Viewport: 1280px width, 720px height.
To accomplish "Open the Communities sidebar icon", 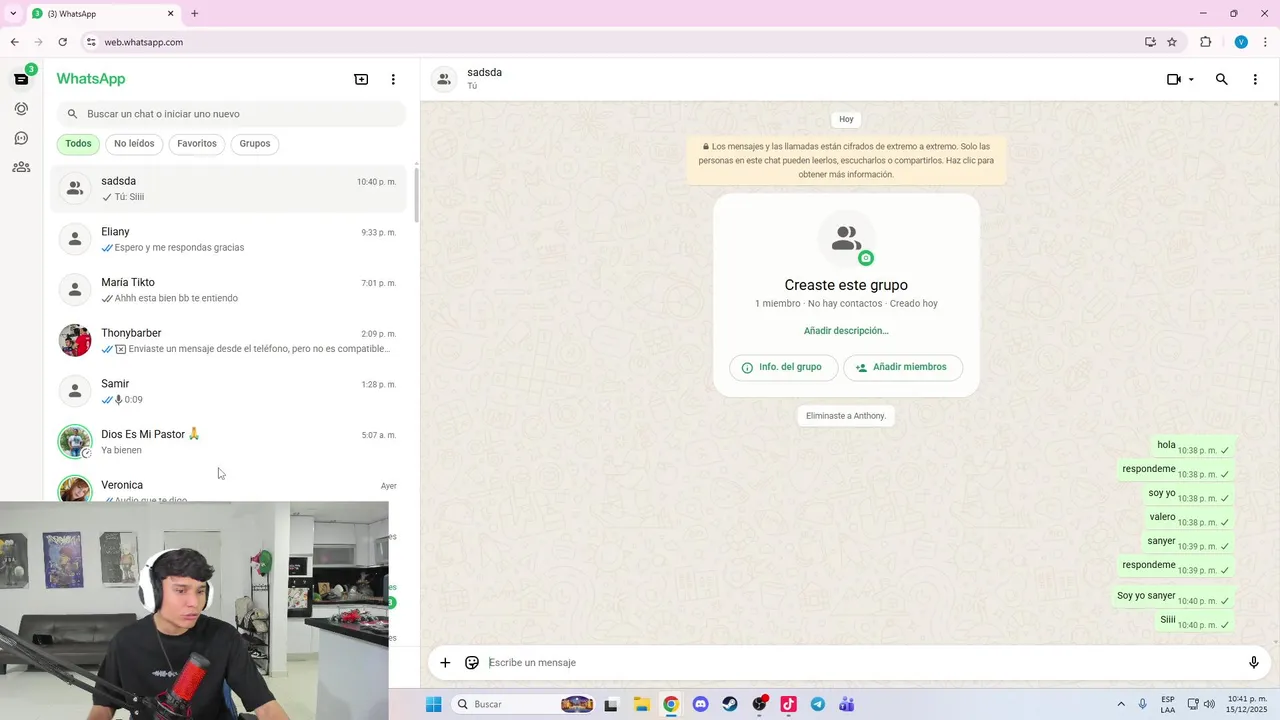I will click(x=21, y=167).
